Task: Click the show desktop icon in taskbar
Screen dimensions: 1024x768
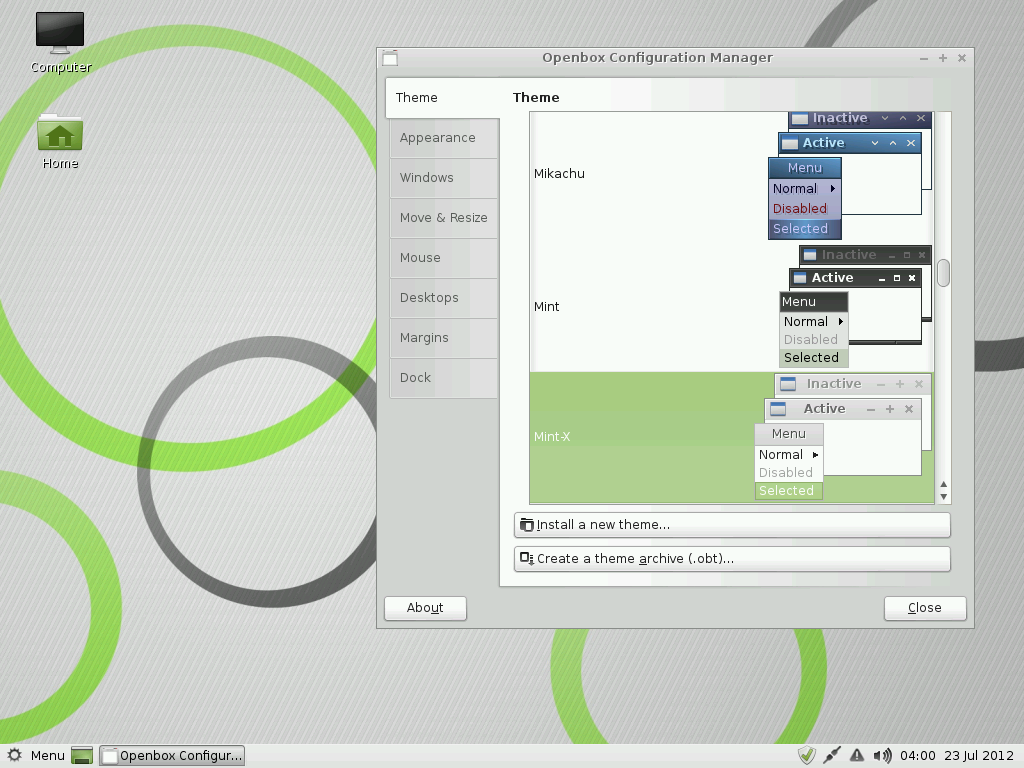Action: pos(82,756)
